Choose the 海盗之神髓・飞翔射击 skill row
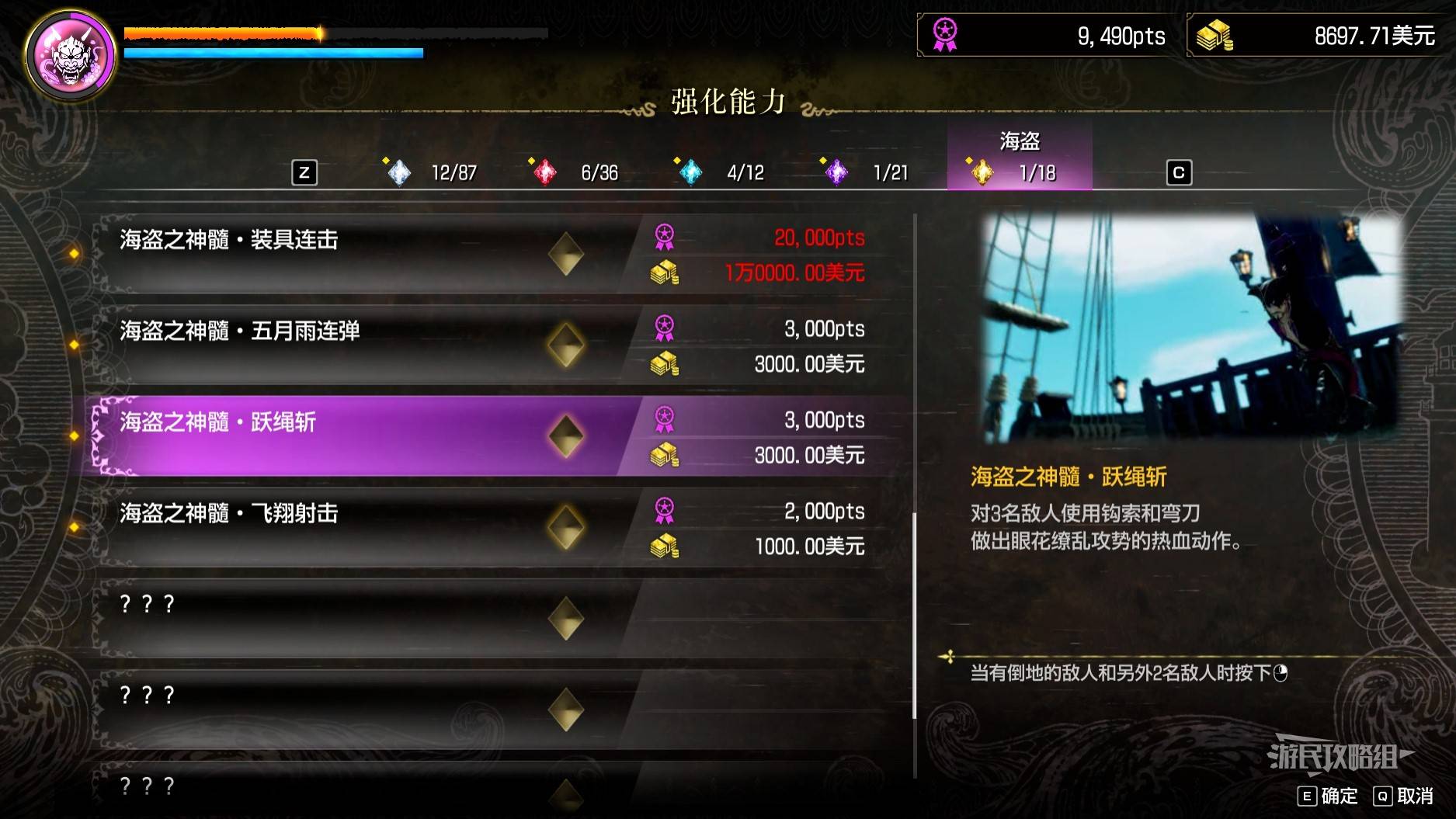This screenshot has height=819, width=1456. click(x=497, y=528)
